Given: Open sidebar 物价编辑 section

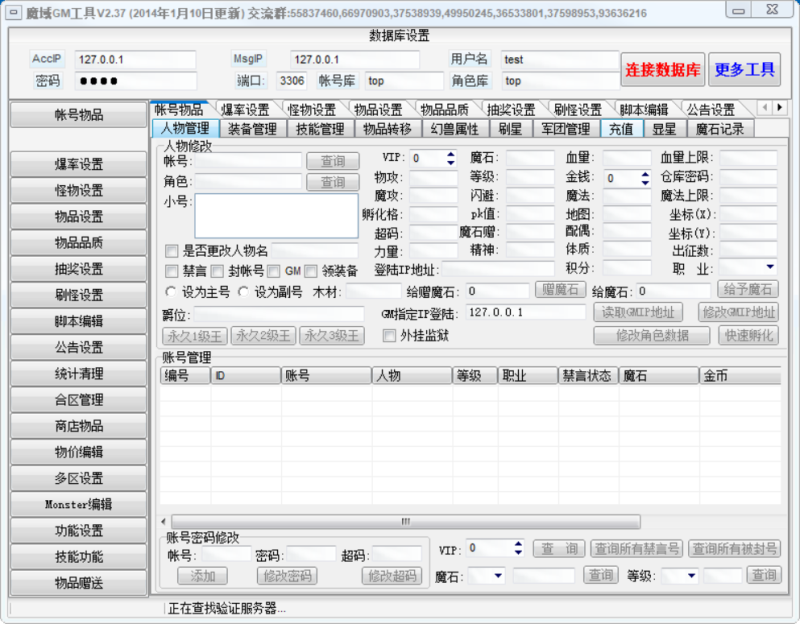Looking at the screenshot, I should (x=79, y=452).
